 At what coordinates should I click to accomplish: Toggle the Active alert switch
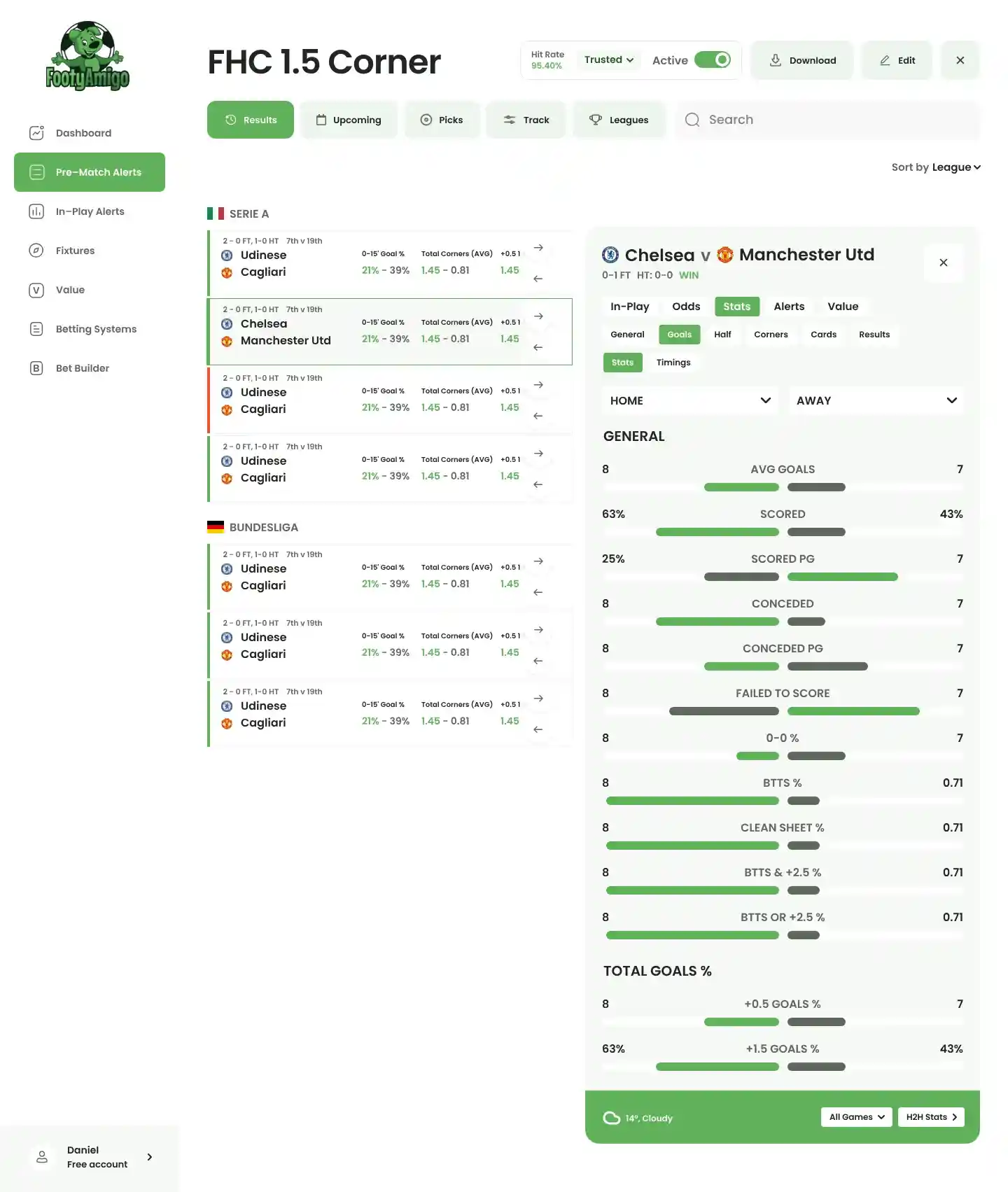click(713, 60)
